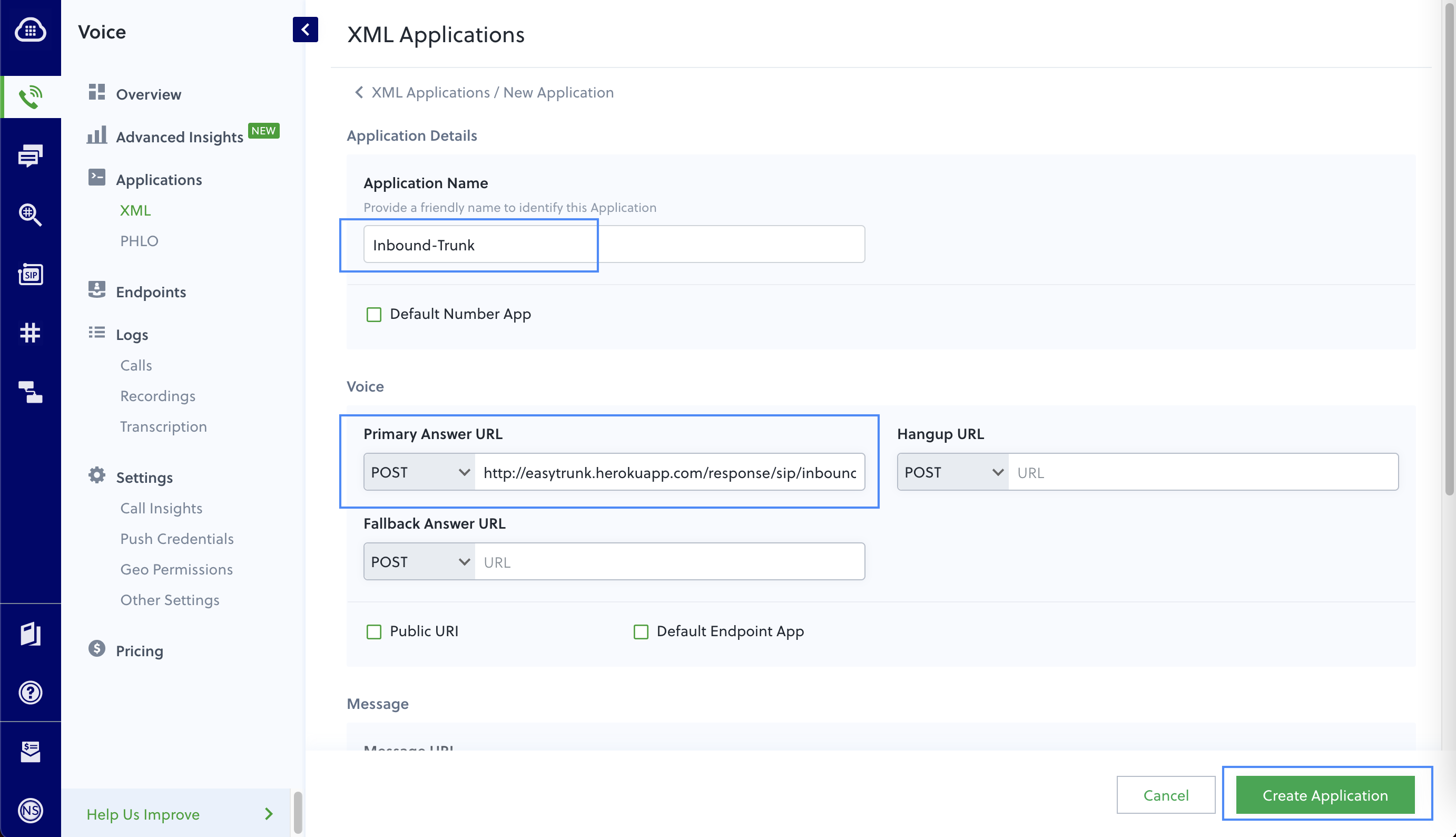
Task: Open the SIP trunking icon in sidebar
Action: click(31, 274)
